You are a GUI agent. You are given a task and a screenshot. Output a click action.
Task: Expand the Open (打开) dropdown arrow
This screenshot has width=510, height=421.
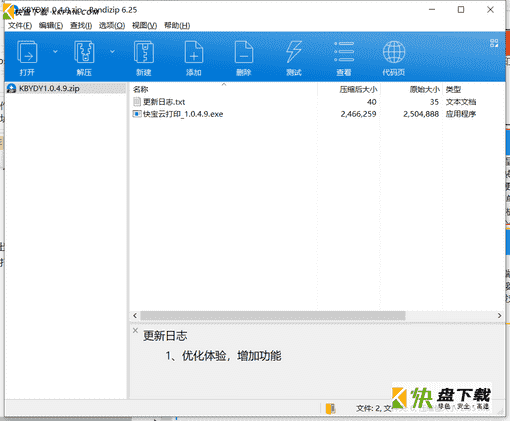pos(55,52)
